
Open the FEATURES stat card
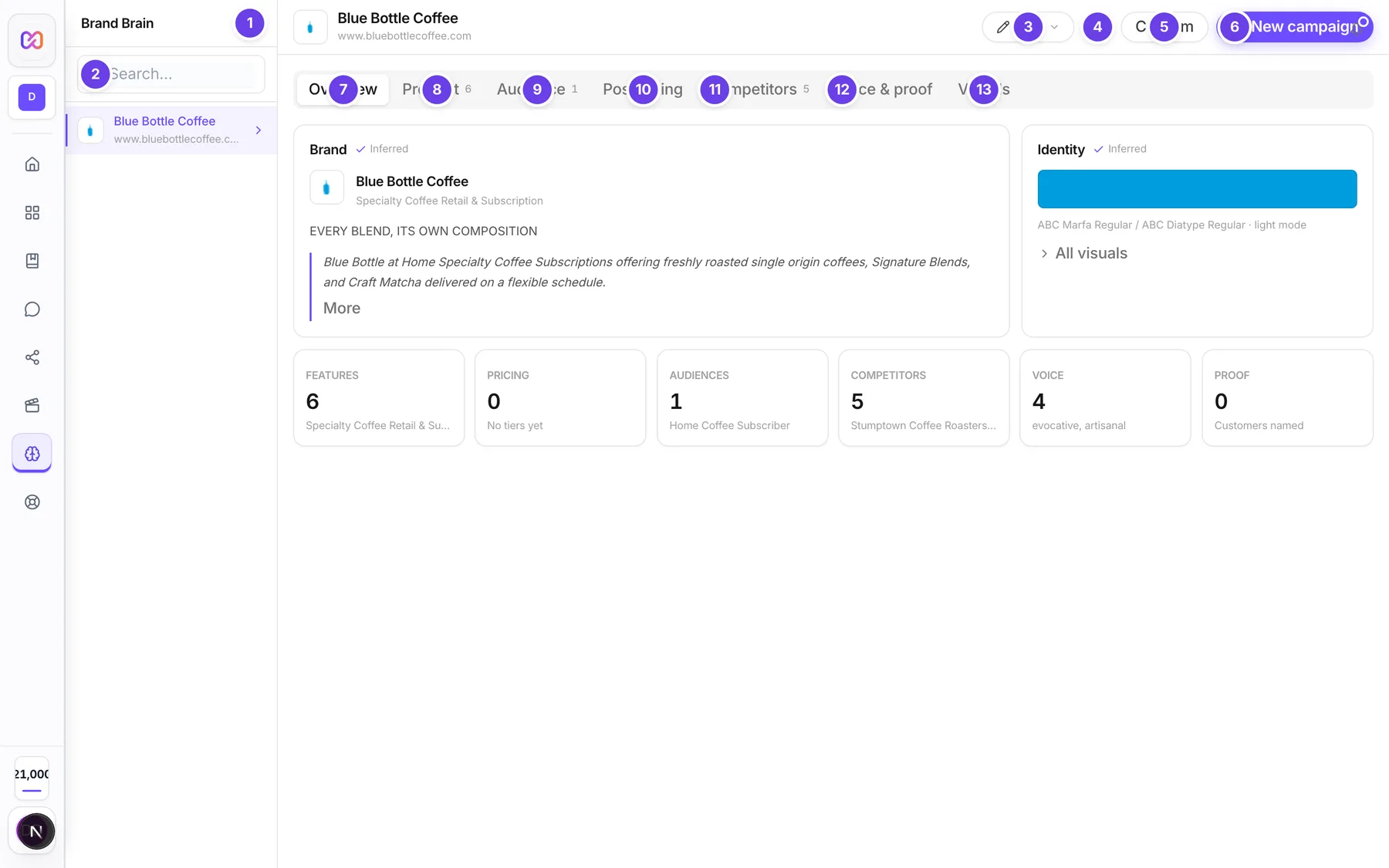point(379,398)
